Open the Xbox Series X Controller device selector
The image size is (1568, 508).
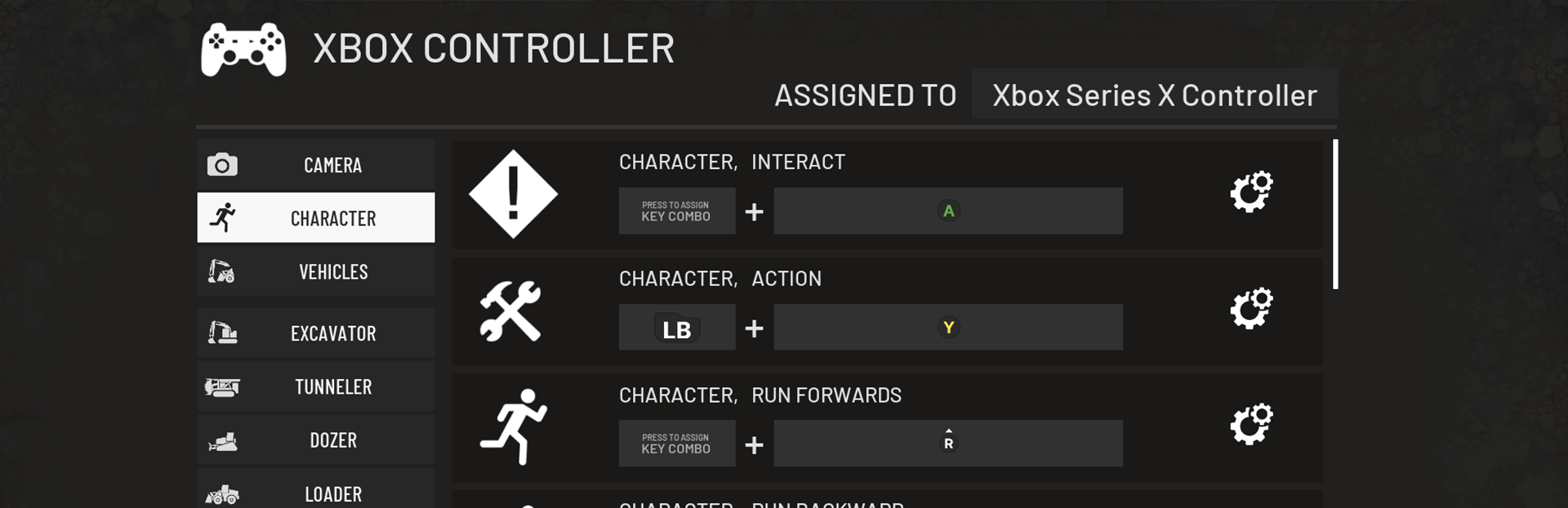pyautogui.click(x=1154, y=96)
